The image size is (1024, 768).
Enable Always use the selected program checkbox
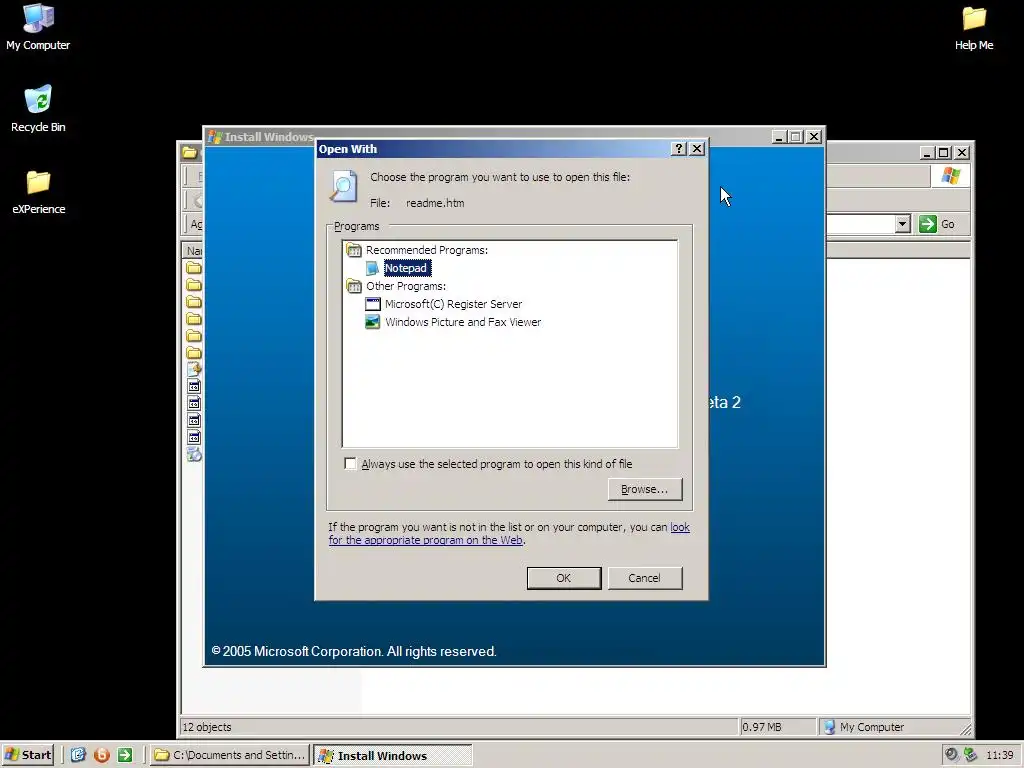click(351, 464)
